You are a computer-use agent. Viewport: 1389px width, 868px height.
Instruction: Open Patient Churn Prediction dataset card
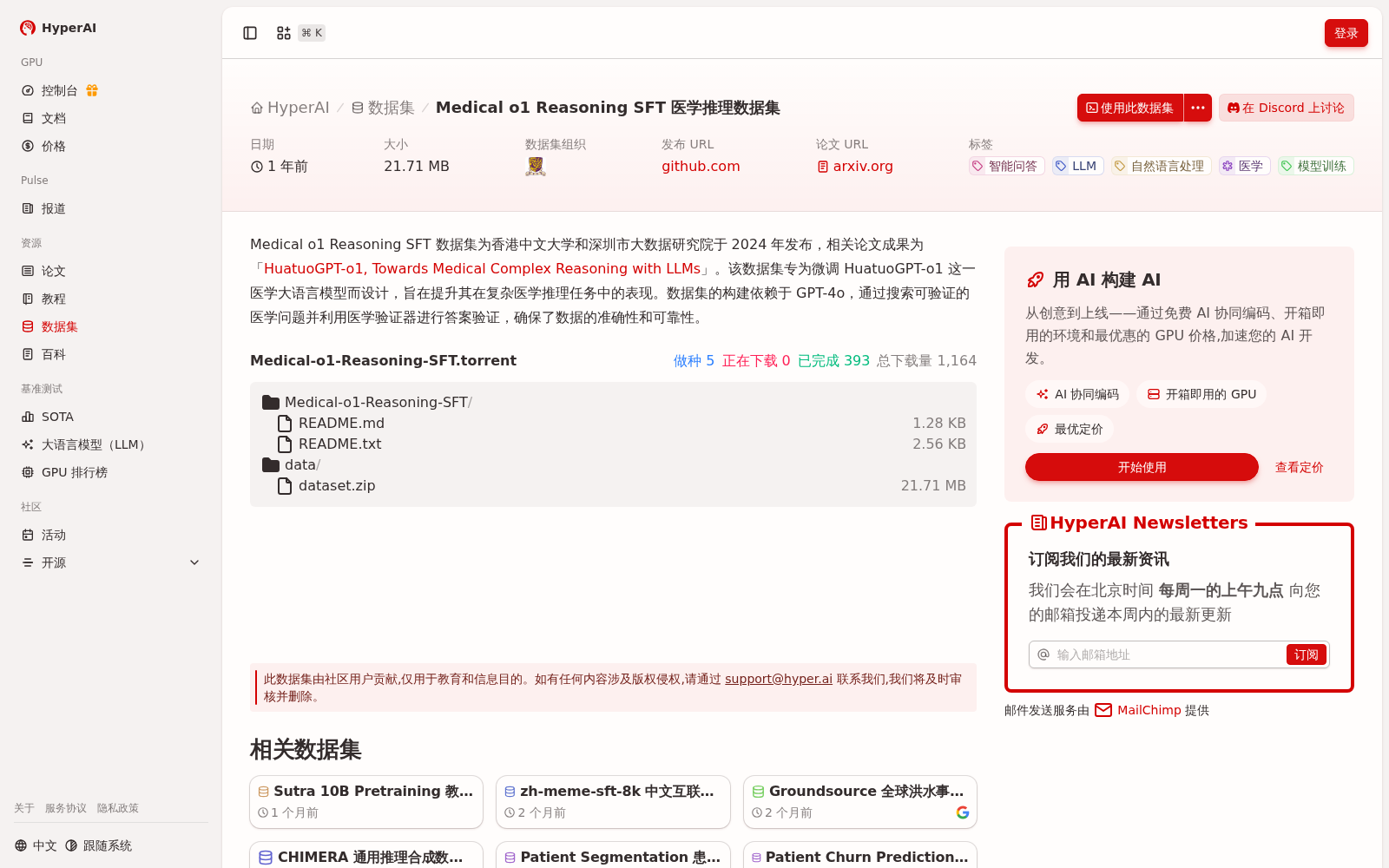point(860,855)
